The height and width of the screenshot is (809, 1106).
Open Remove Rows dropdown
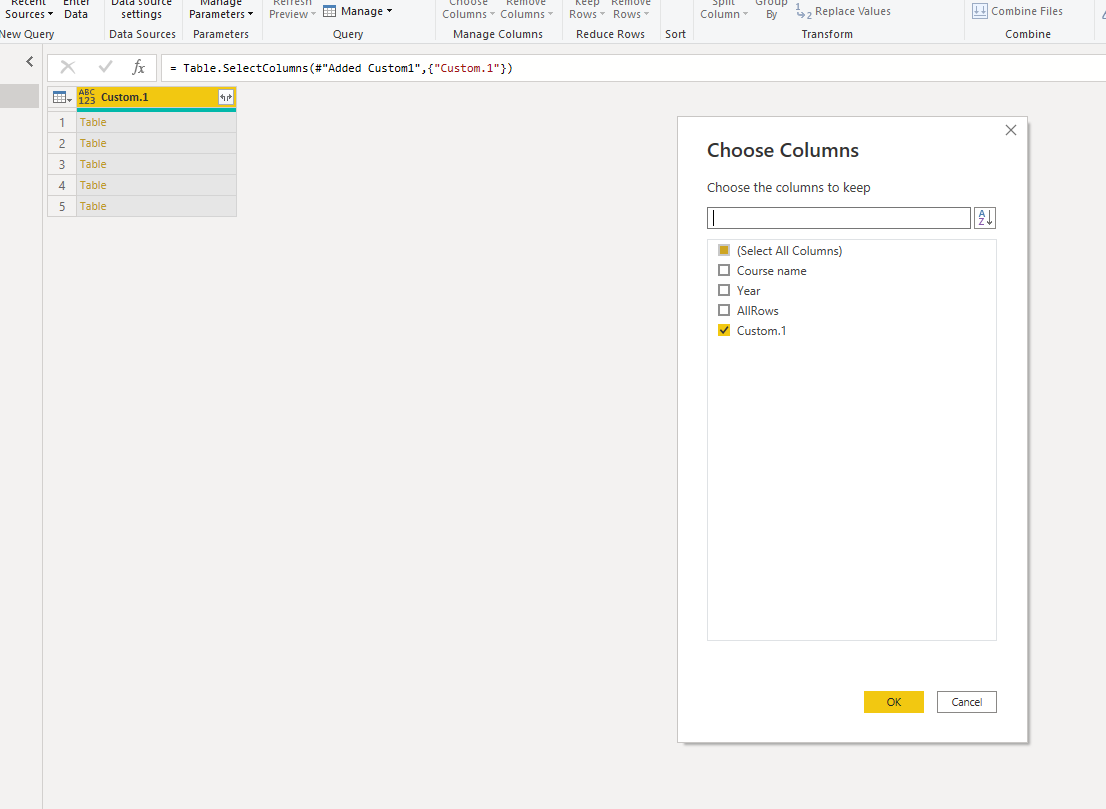coord(631,9)
